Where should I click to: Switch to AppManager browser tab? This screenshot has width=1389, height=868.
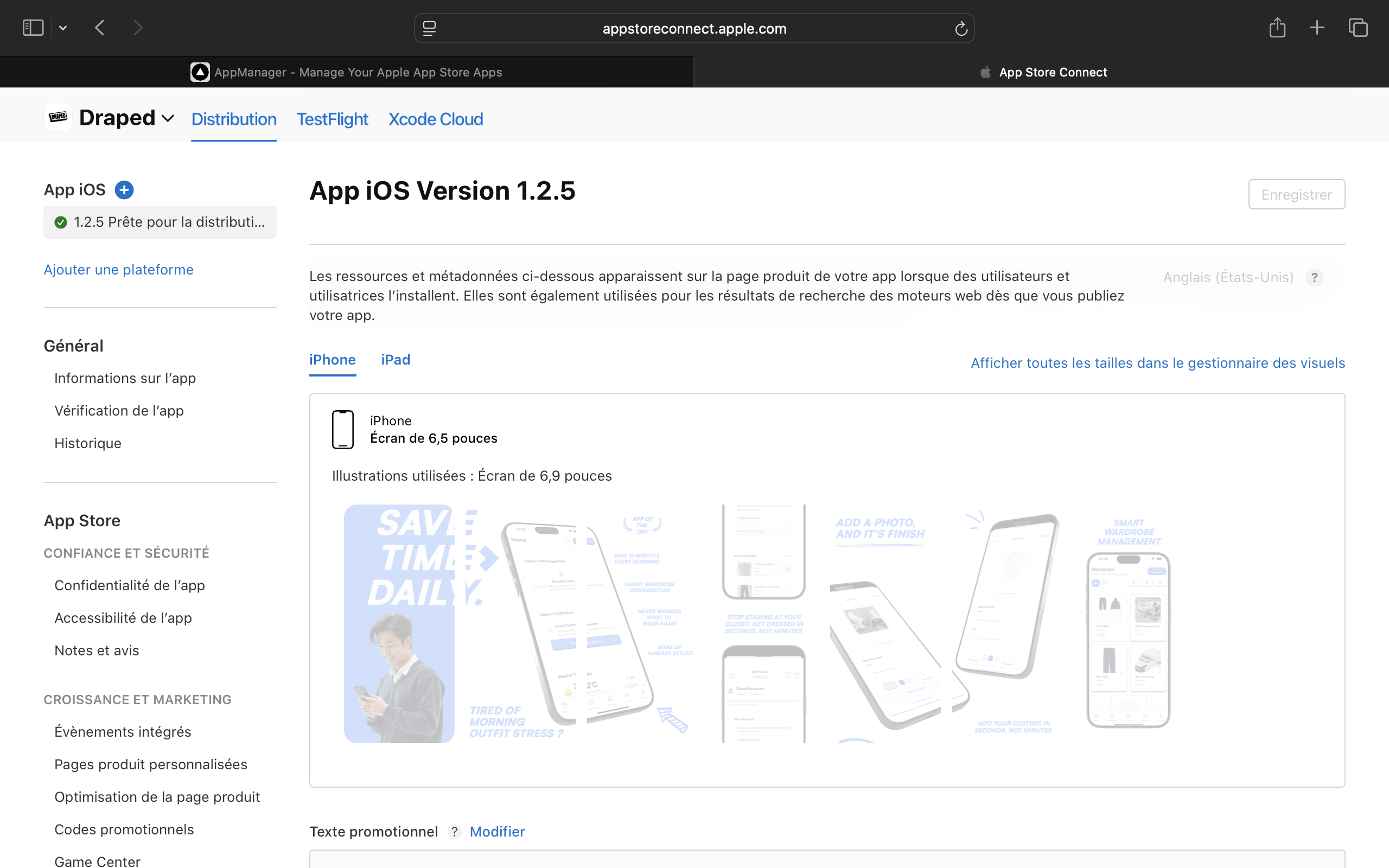347,72
